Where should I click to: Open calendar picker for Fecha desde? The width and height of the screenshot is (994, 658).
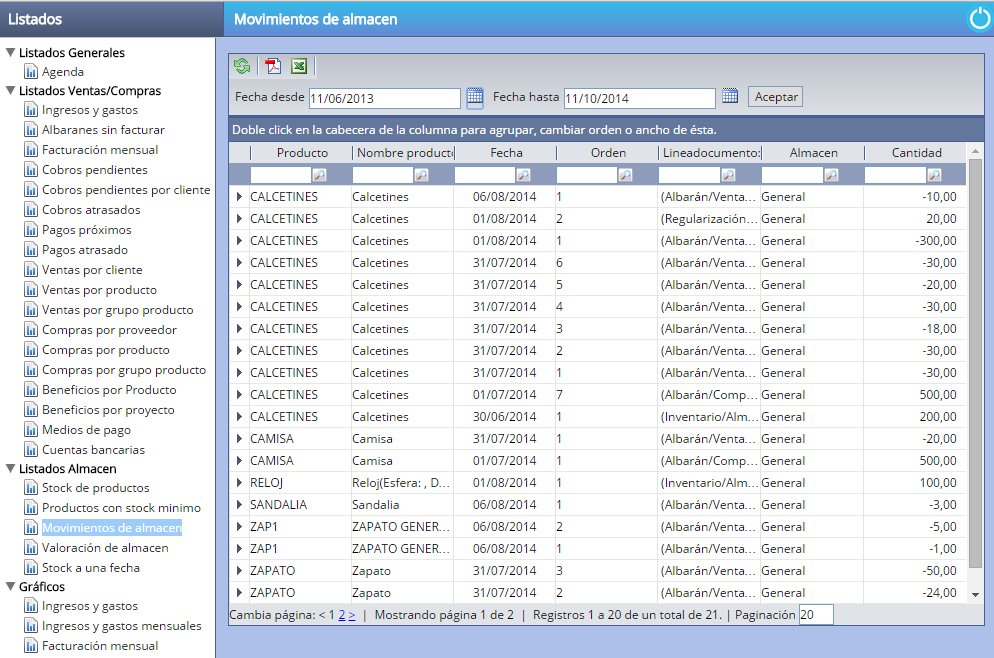point(475,97)
